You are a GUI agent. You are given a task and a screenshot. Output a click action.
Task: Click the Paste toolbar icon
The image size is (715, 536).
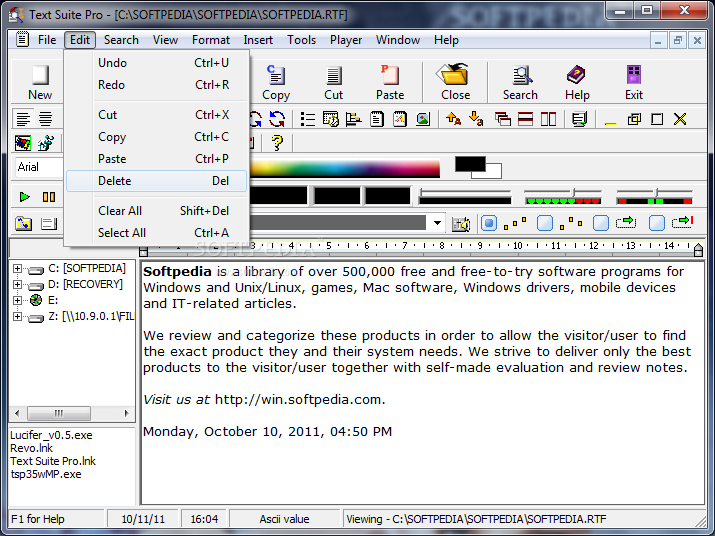click(x=390, y=82)
